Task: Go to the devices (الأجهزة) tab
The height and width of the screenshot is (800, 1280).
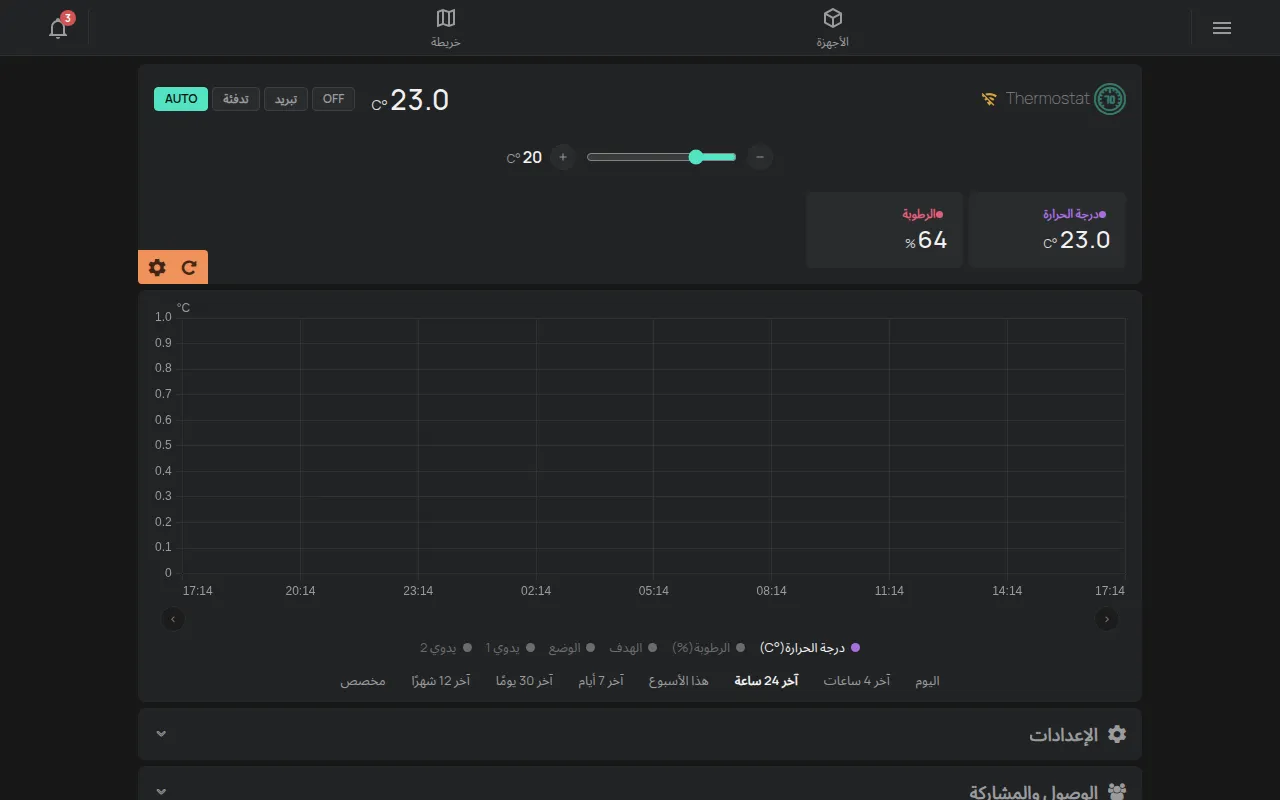Action: coord(832,28)
